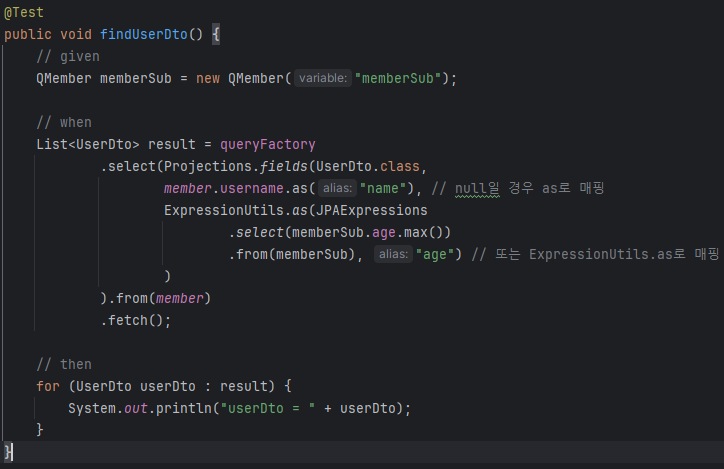Click the final closing brace at caret

[x=7, y=451]
